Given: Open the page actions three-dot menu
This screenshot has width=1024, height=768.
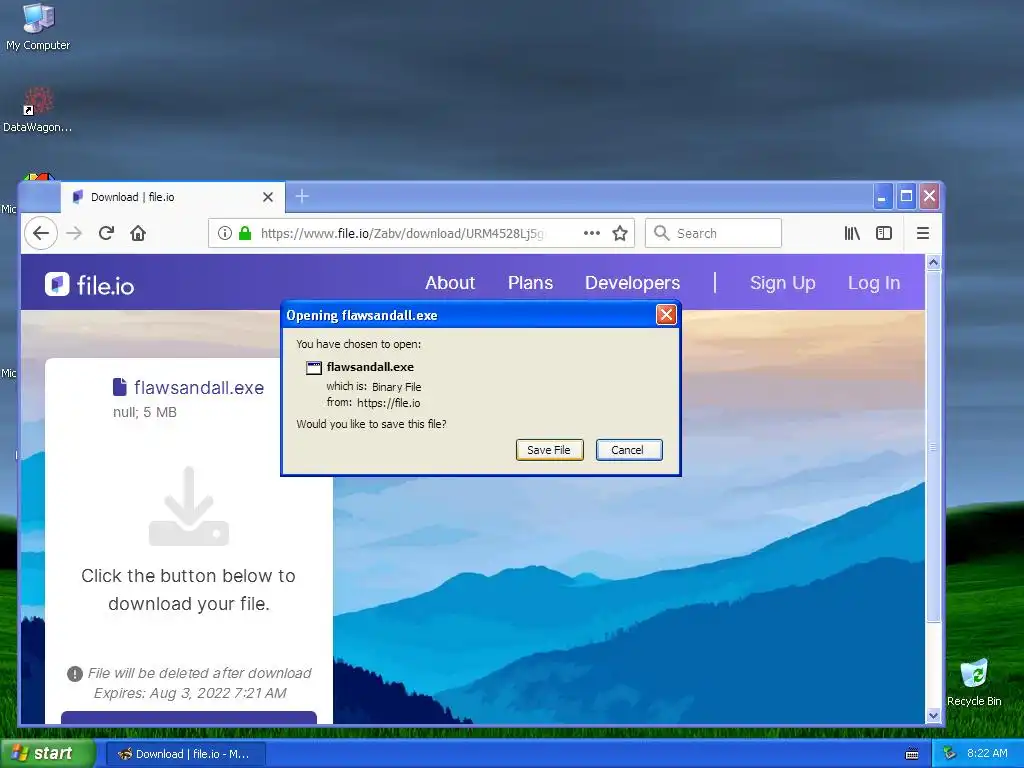Looking at the screenshot, I should click(592, 233).
